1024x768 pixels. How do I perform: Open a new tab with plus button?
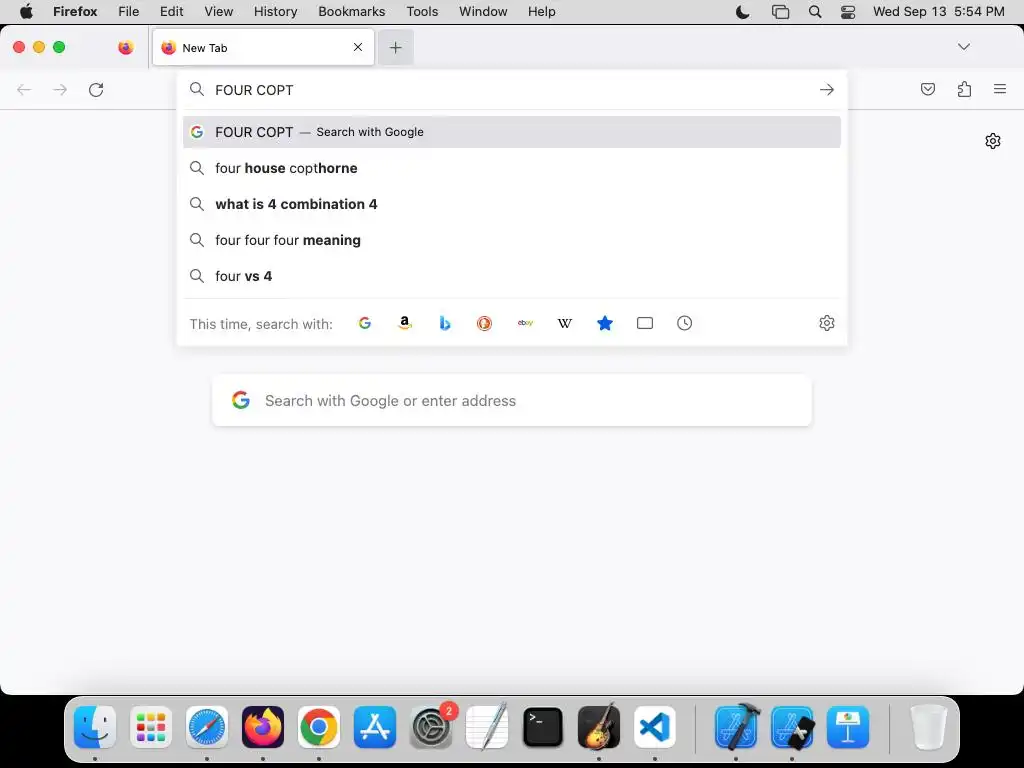pyautogui.click(x=396, y=47)
